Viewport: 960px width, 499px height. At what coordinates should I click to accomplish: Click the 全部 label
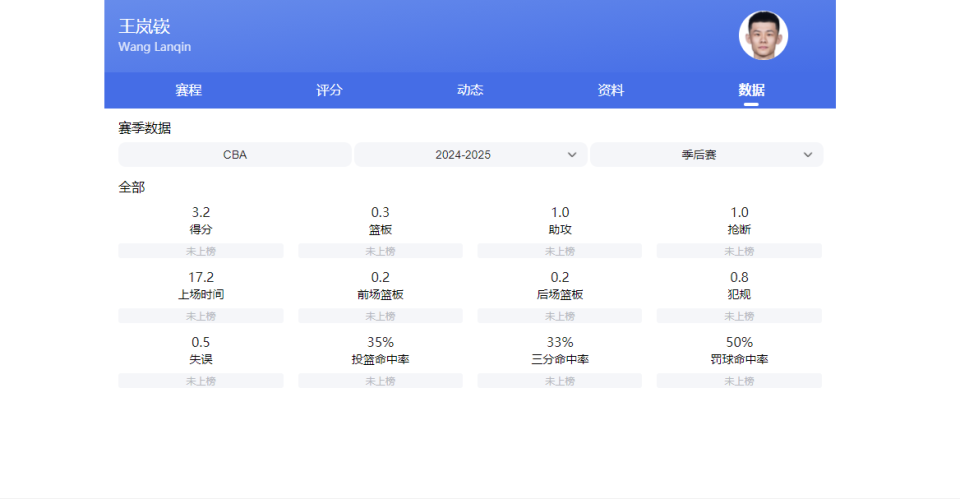tap(131, 187)
